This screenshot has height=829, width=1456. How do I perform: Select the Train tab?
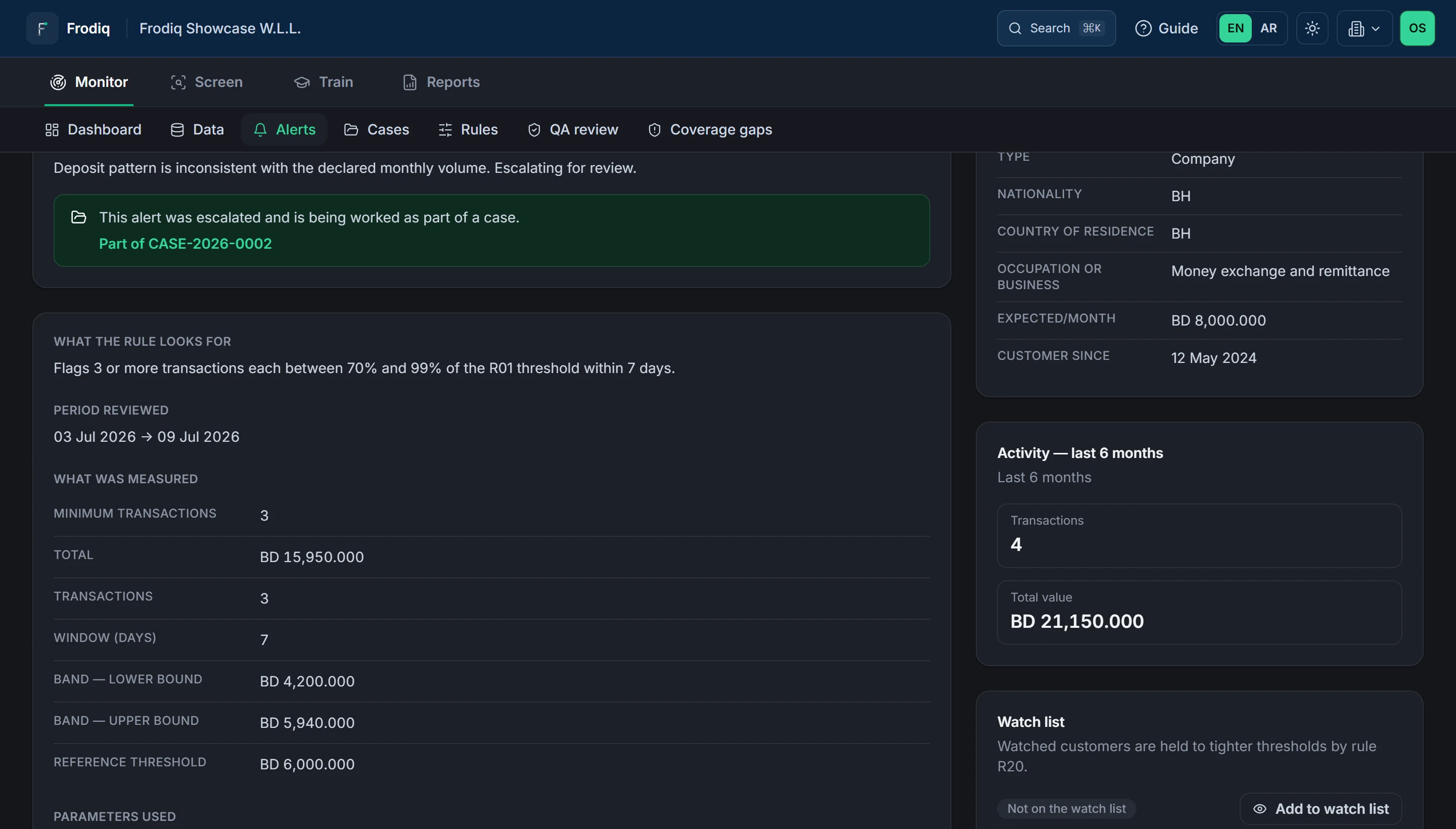click(324, 82)
